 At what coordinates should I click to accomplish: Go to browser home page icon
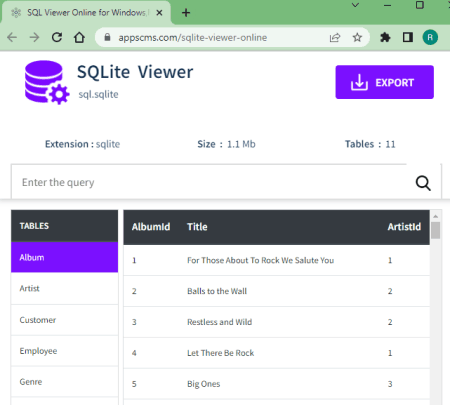(79, 37)
